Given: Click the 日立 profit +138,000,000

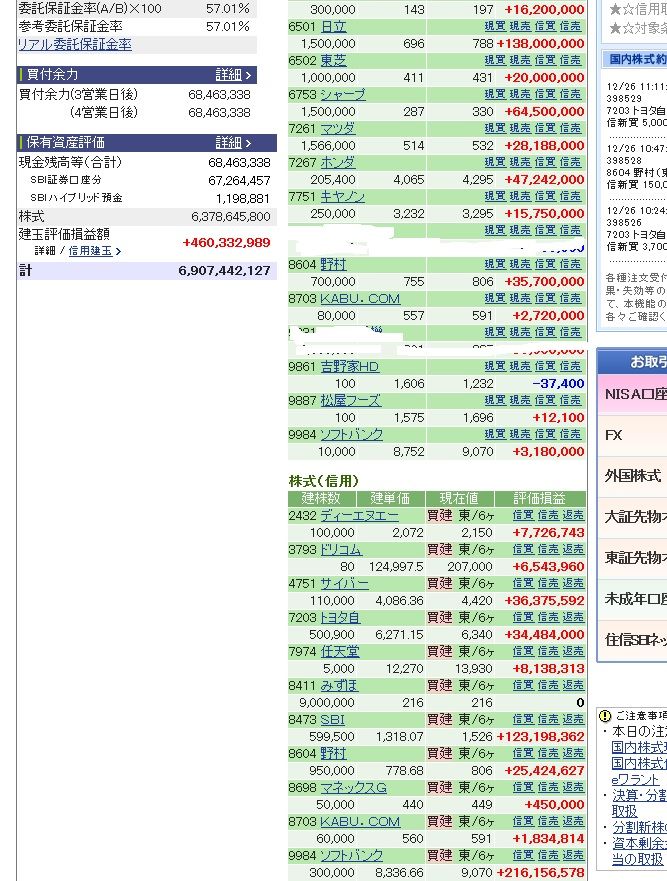Looking at the screenshot, I should [541, 44].
